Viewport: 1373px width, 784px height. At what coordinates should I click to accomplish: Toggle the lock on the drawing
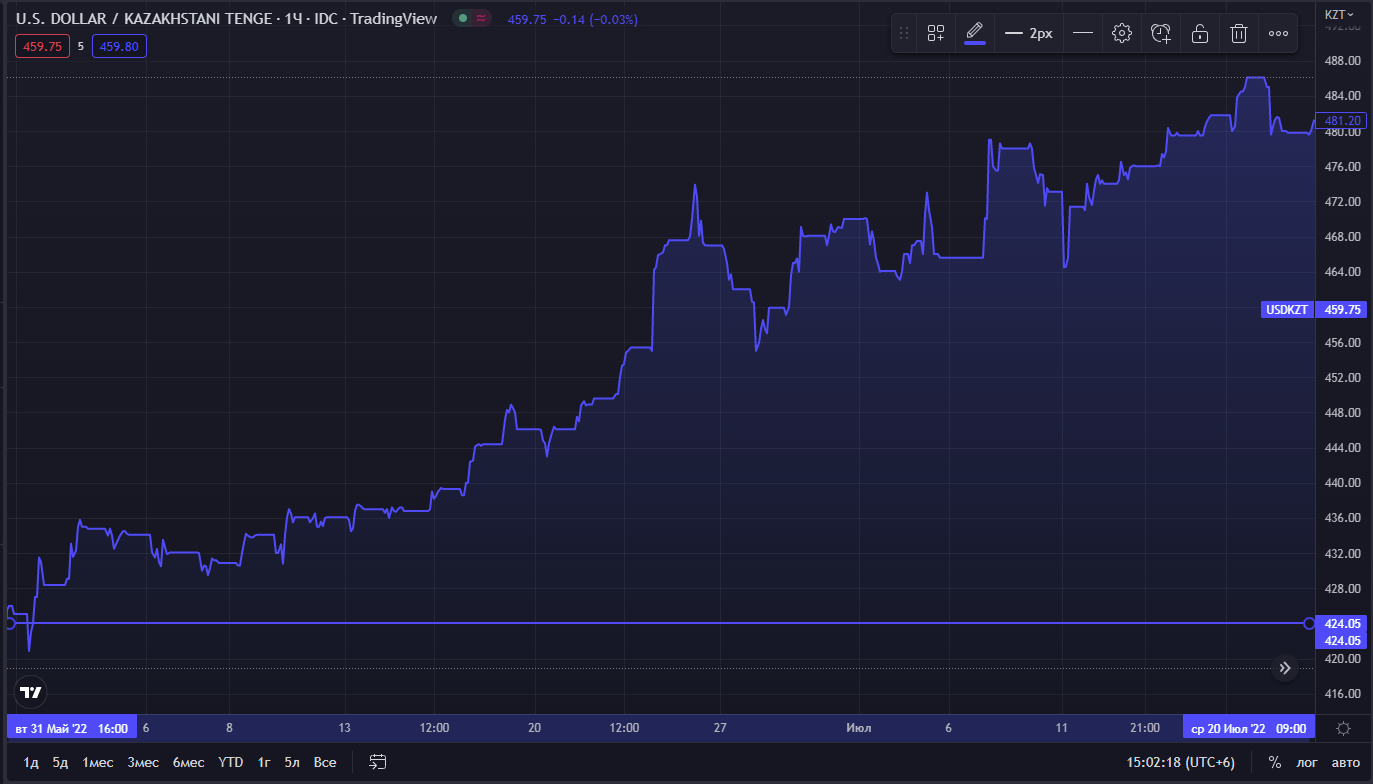[x=1200, y=33]
